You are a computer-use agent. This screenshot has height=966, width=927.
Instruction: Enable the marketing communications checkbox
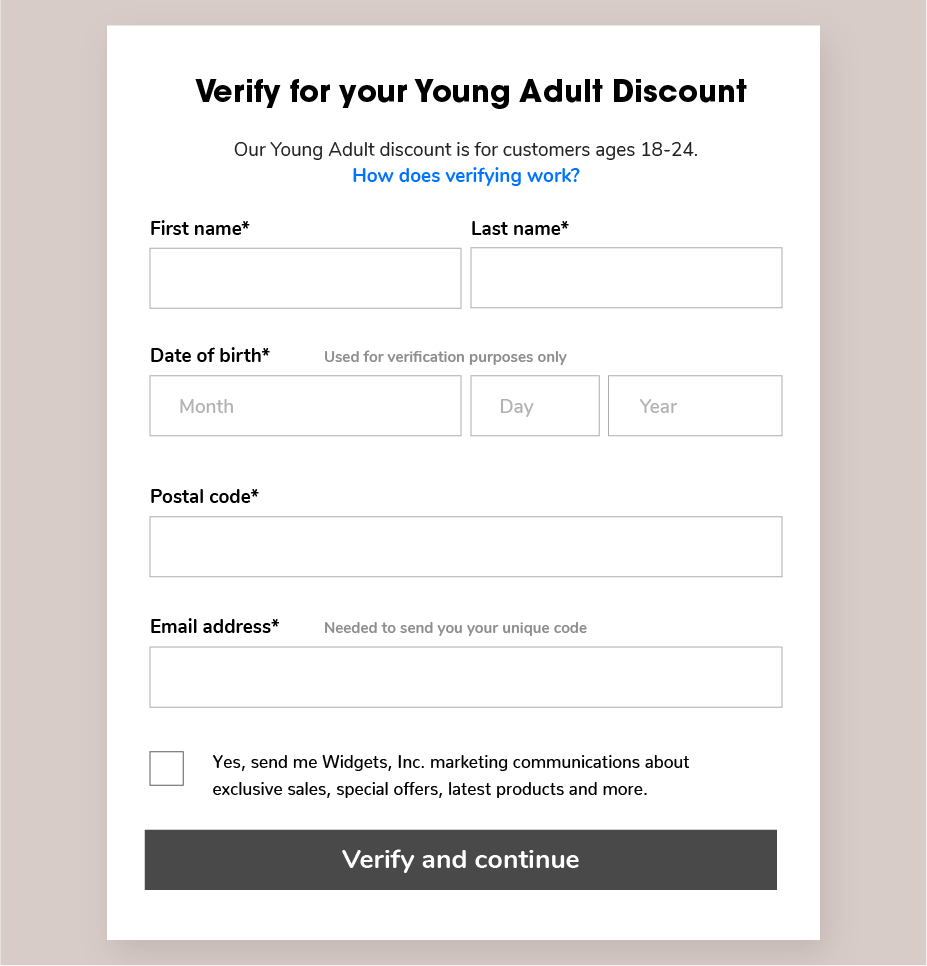click(166, 768)
